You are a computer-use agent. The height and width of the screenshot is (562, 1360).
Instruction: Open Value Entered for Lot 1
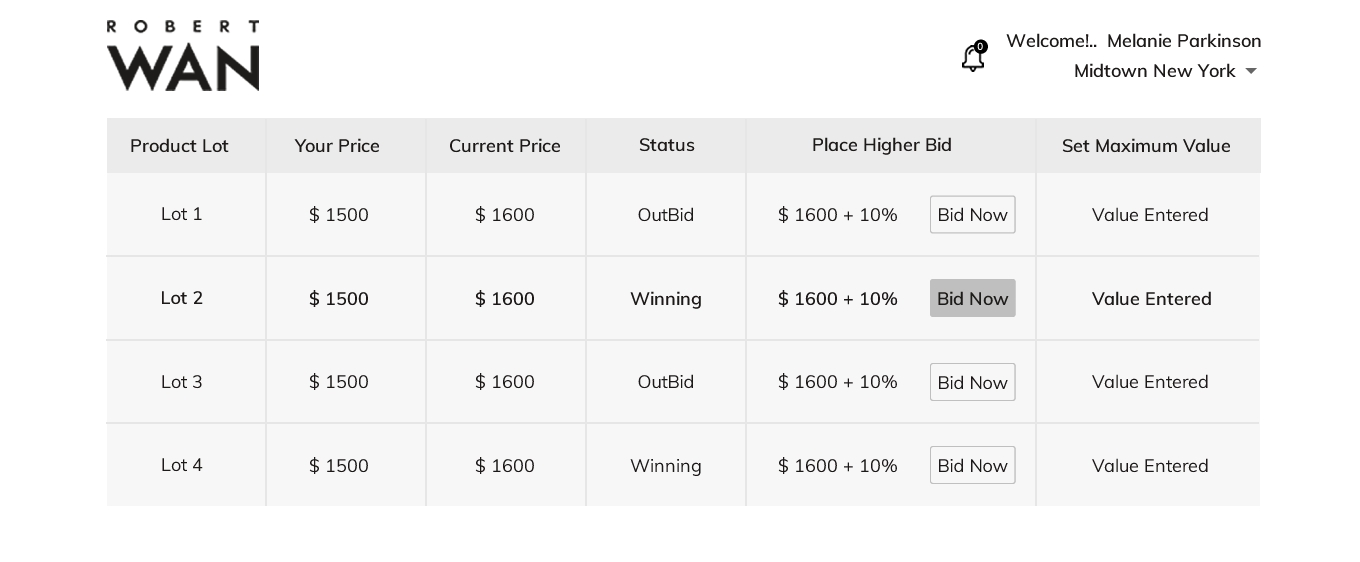pos(1150,215)
